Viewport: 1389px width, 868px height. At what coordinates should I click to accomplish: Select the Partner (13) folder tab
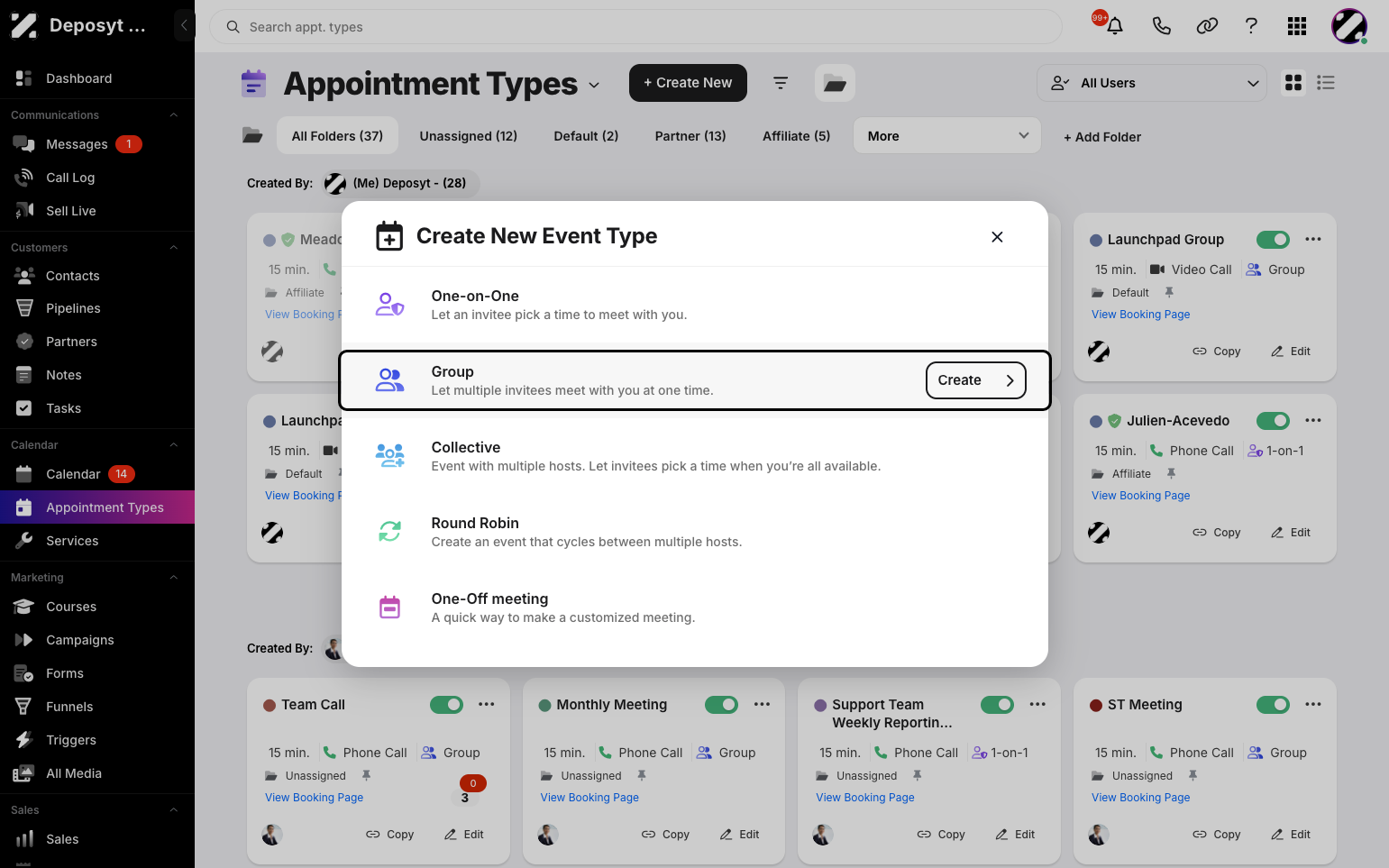click(690, 136)
